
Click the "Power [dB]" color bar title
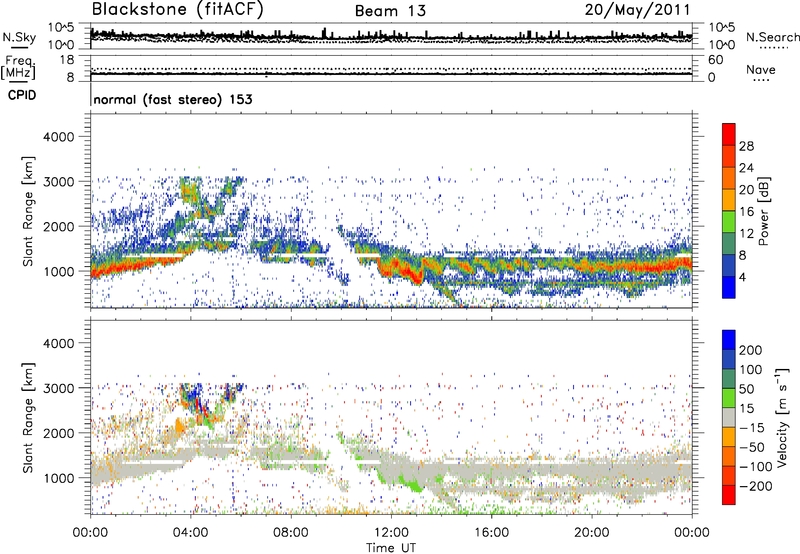[x=764, y=211]
